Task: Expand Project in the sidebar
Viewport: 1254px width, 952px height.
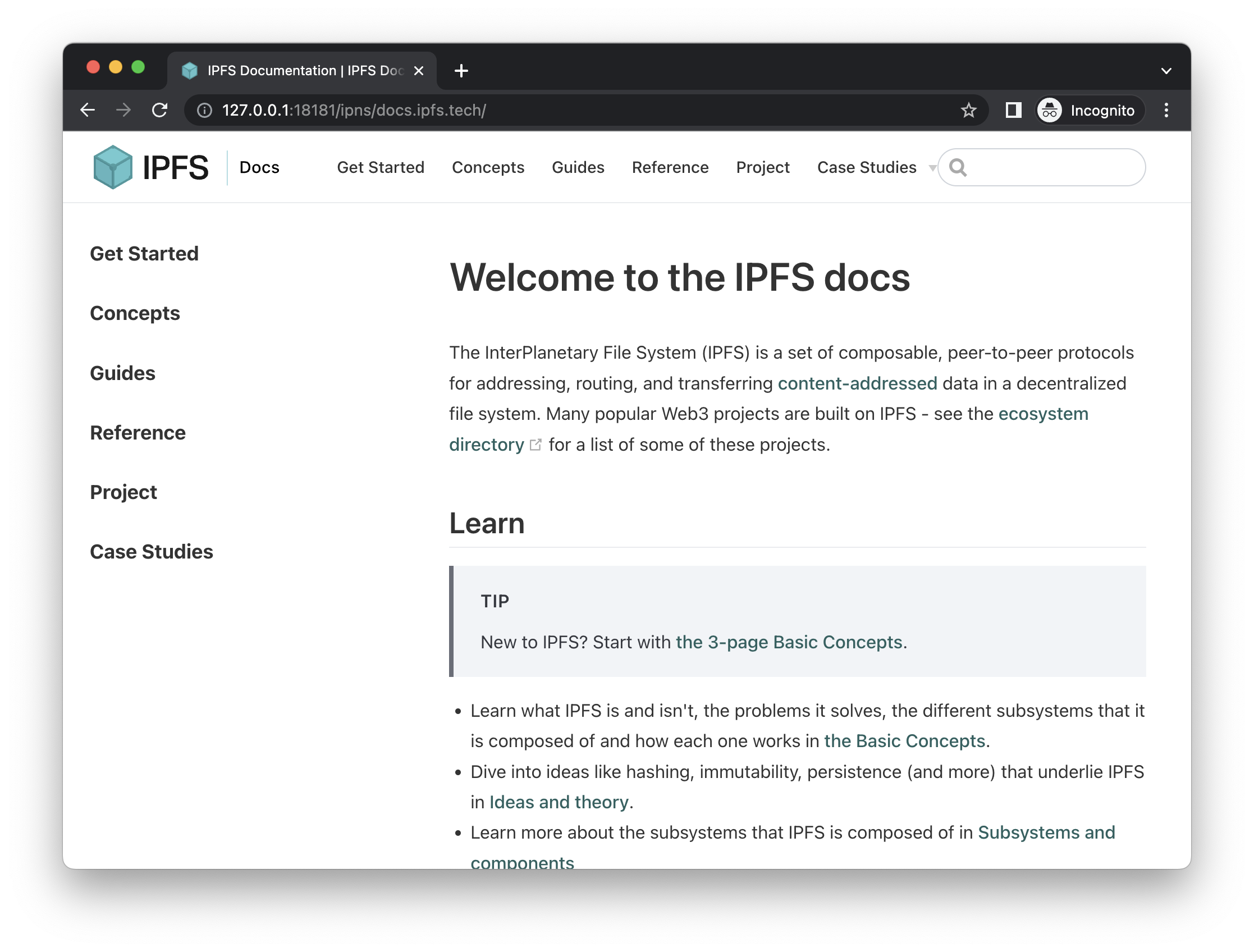Action: [x=123, y=492]
